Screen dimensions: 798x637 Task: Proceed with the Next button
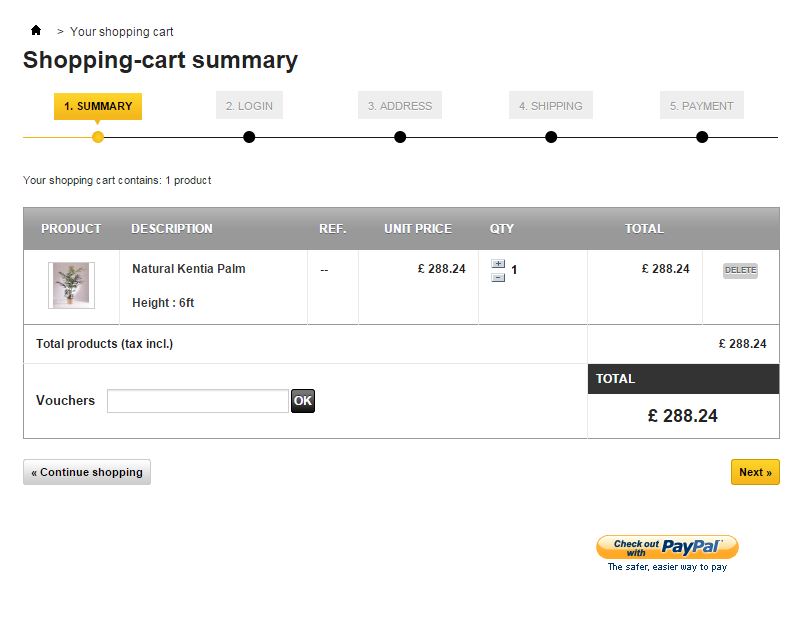755,472
